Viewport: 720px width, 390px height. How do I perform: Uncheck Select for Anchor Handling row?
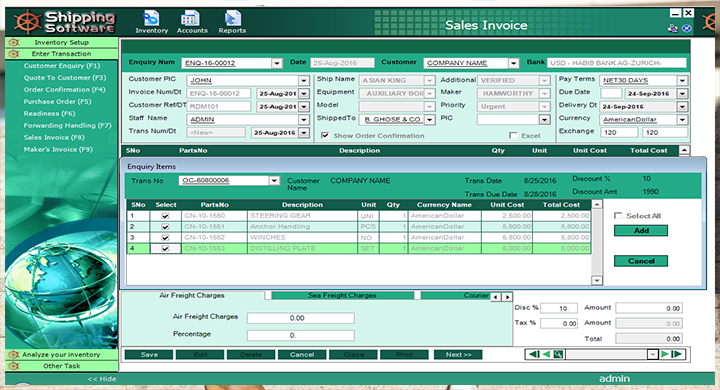[165, 227]
